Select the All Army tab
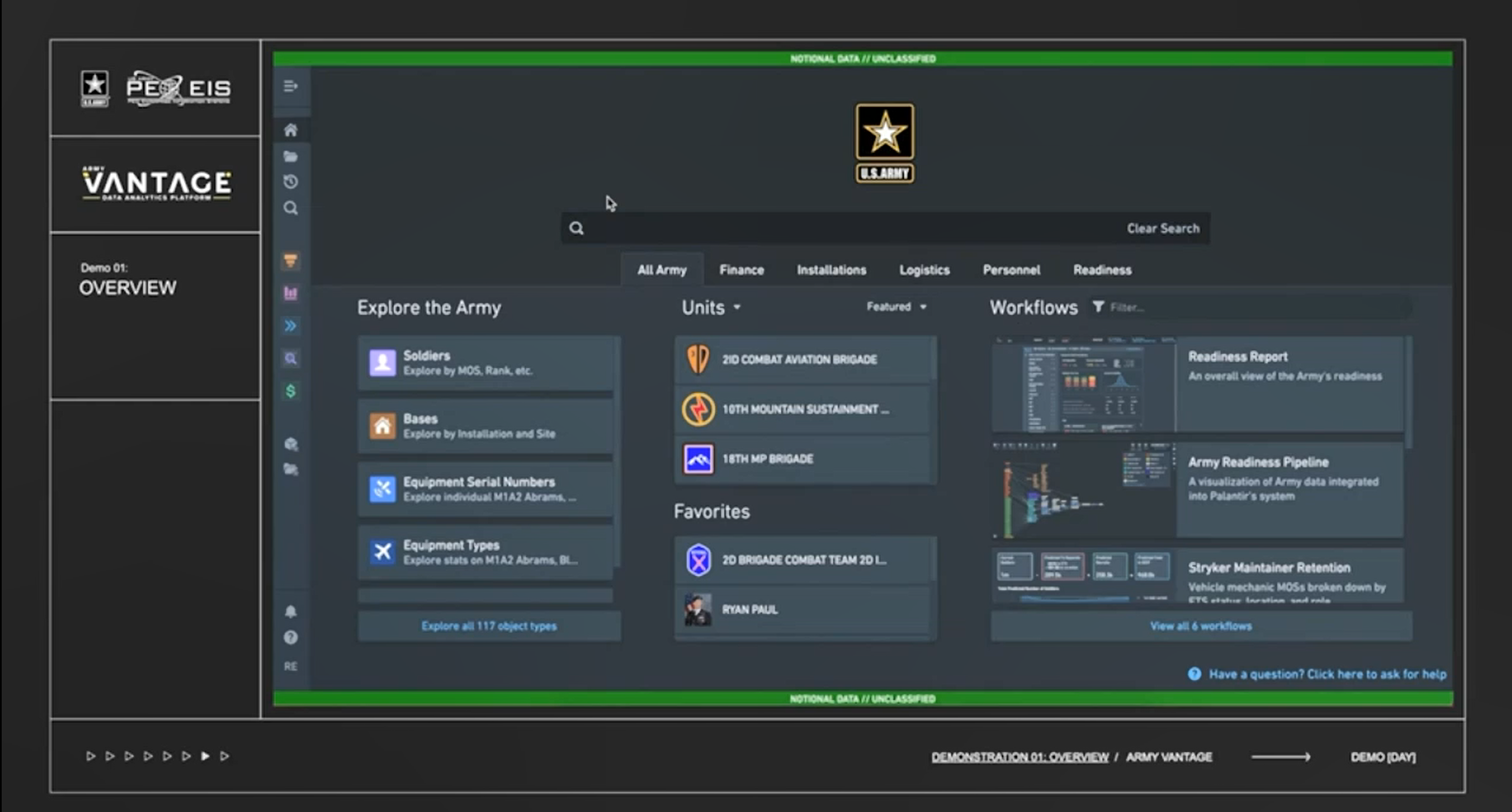1512x812 pixels. 661,270
